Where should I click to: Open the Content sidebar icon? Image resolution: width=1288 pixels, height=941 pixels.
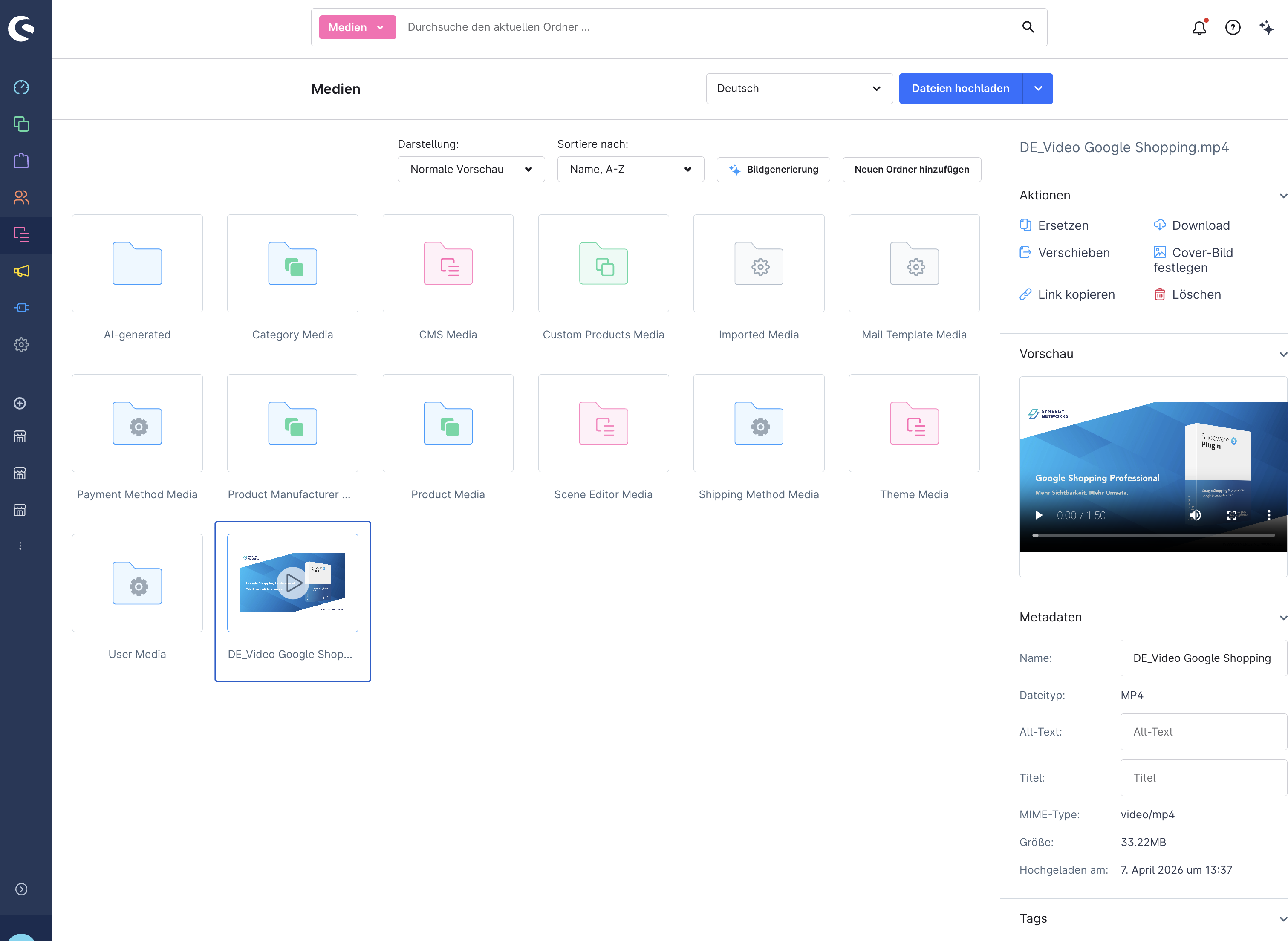coord(21,234)
